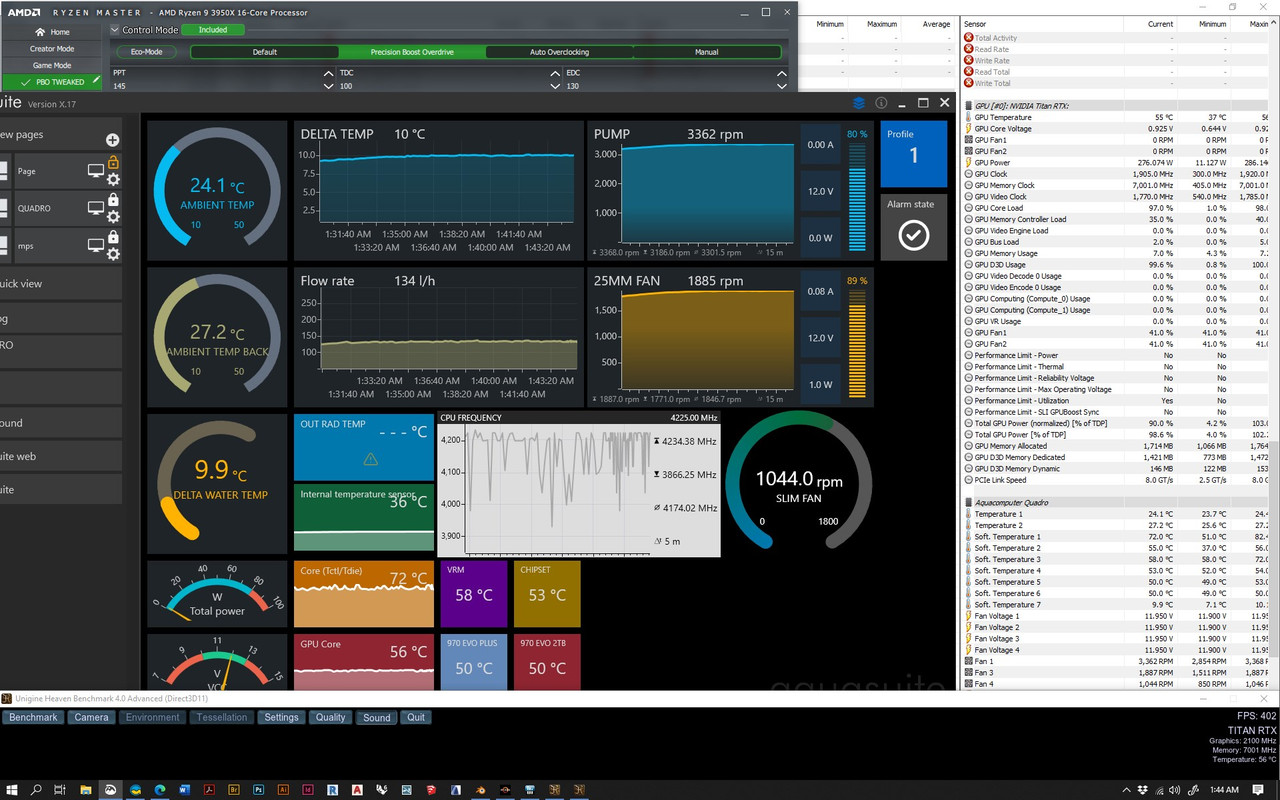Open File Explorer from taskbar
Screen dimensions: 1280x800
click(85, 790)
